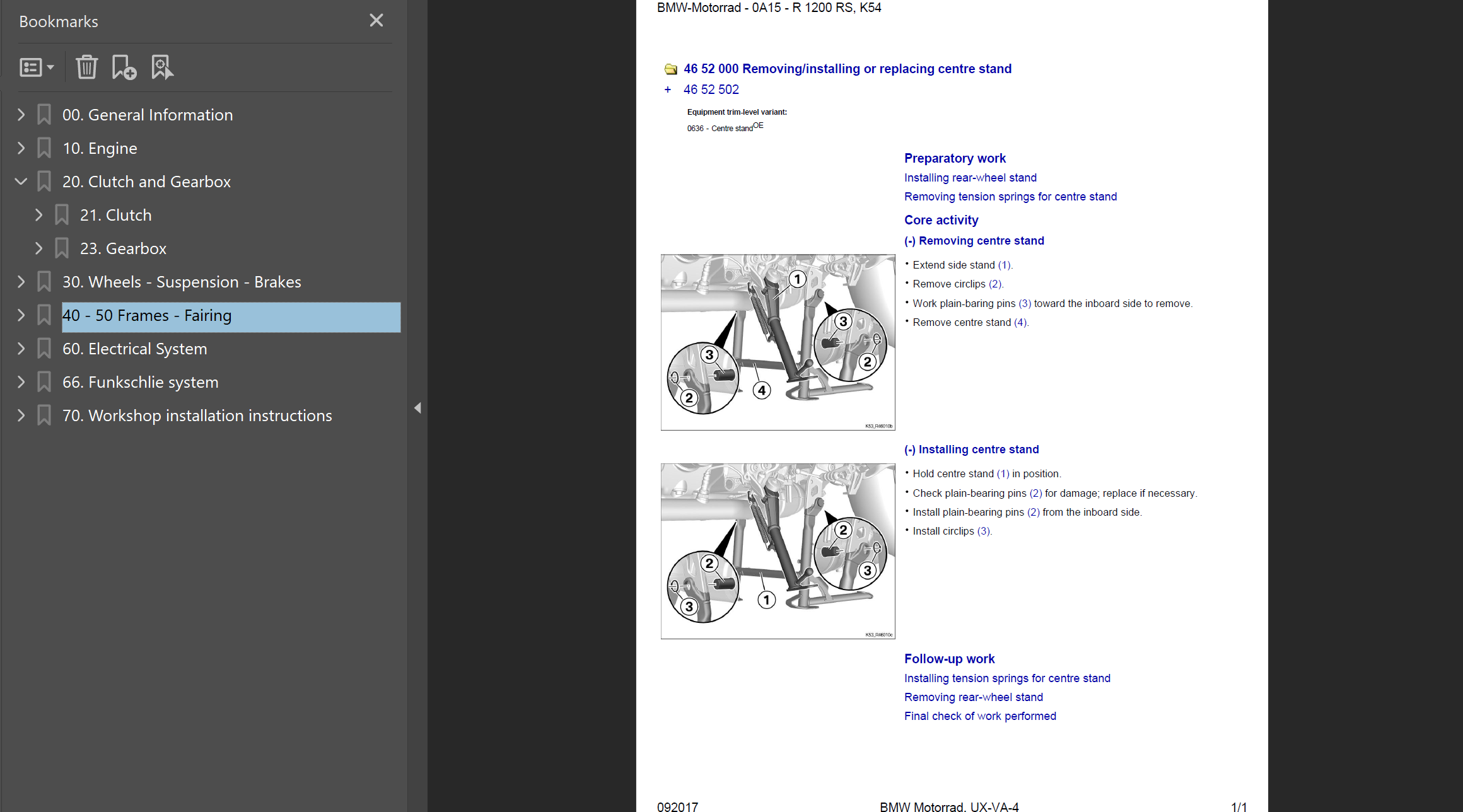The height and width of the screenshot is (812, 1463).
Task: Click the bookmark icon beside 70. Workshop installation
Action: point(44,415)
